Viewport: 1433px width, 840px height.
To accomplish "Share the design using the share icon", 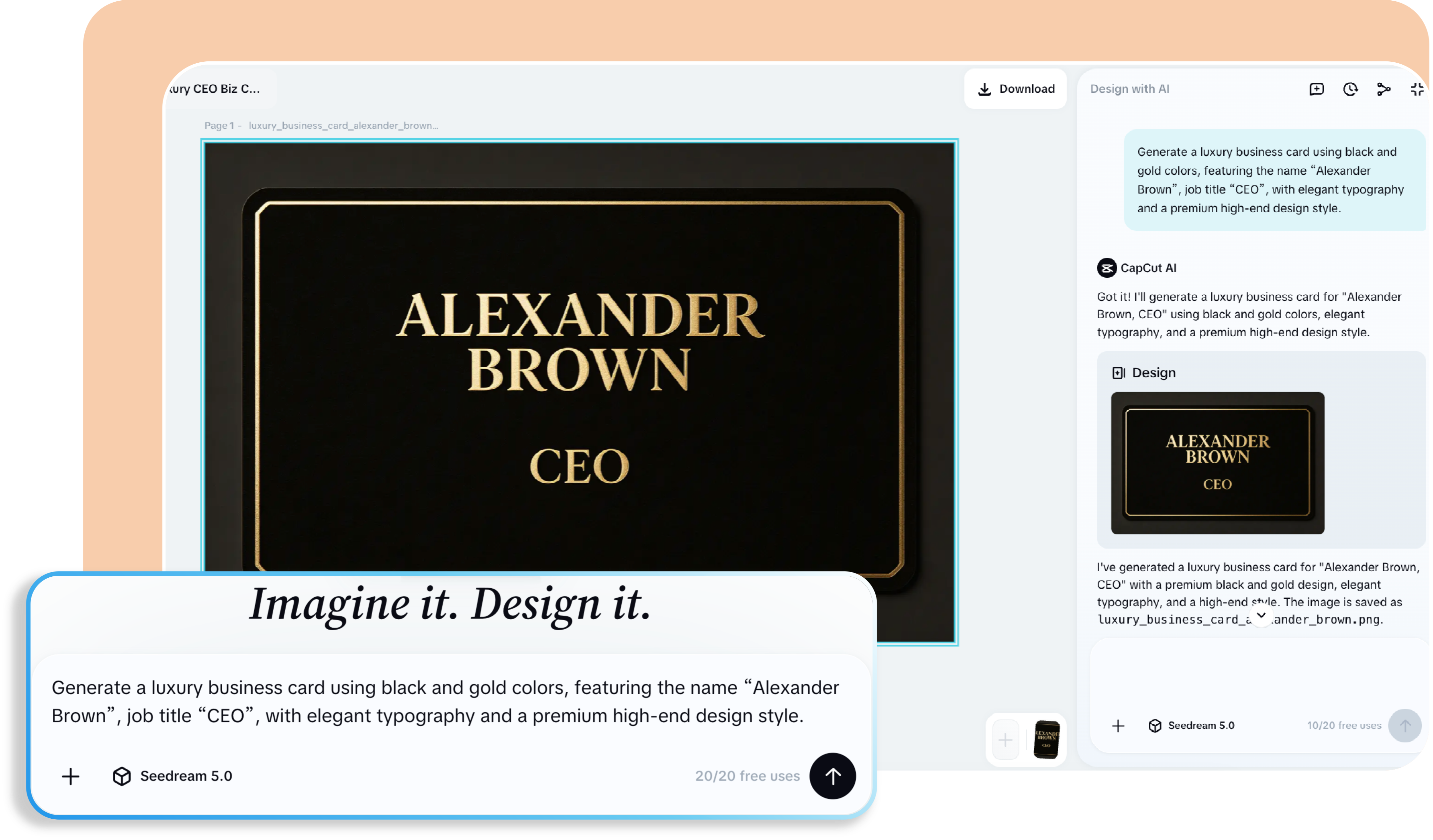I will click(x=1384, y=89).
